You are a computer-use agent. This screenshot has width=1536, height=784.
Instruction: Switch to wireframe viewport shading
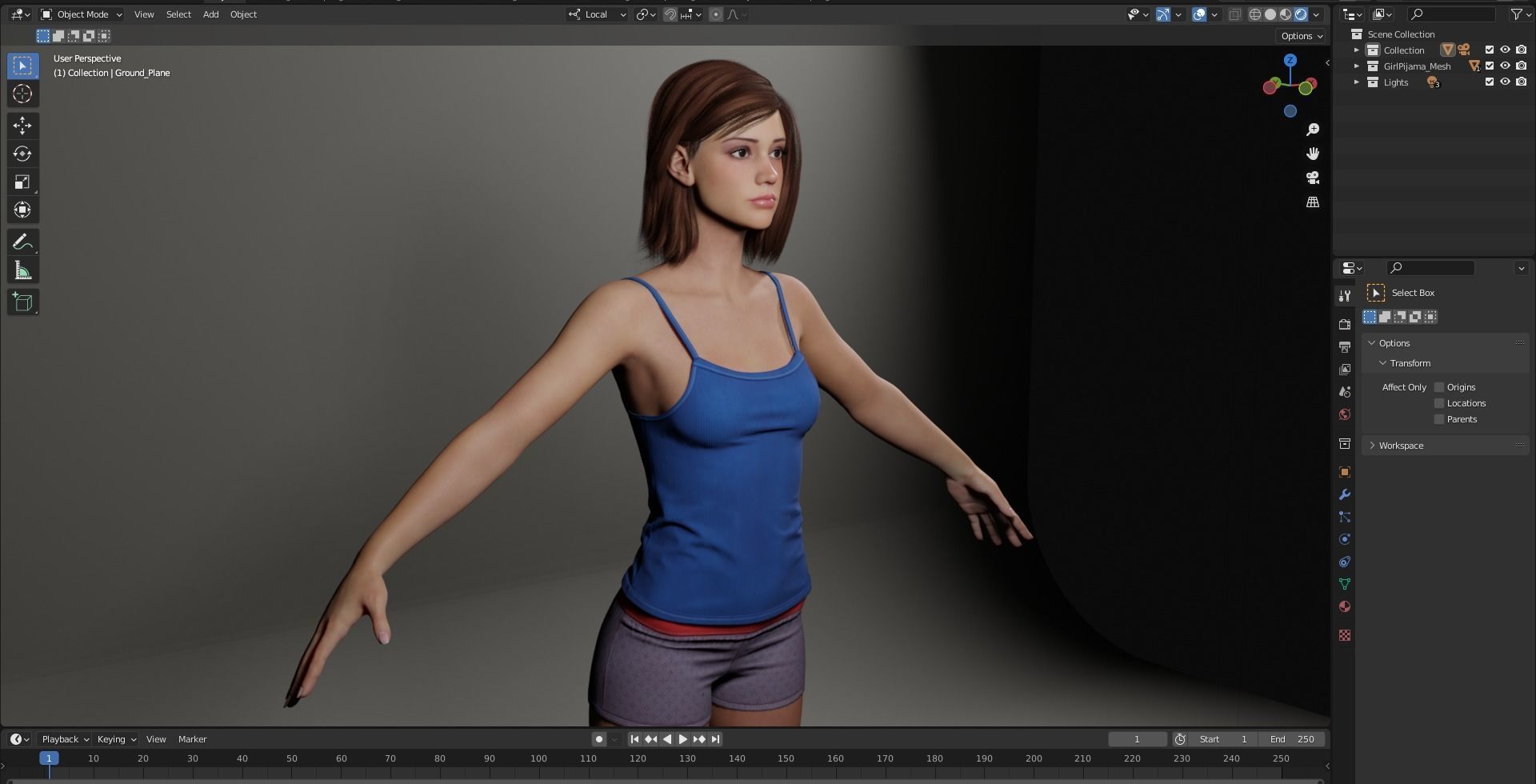pos(1255,14)
